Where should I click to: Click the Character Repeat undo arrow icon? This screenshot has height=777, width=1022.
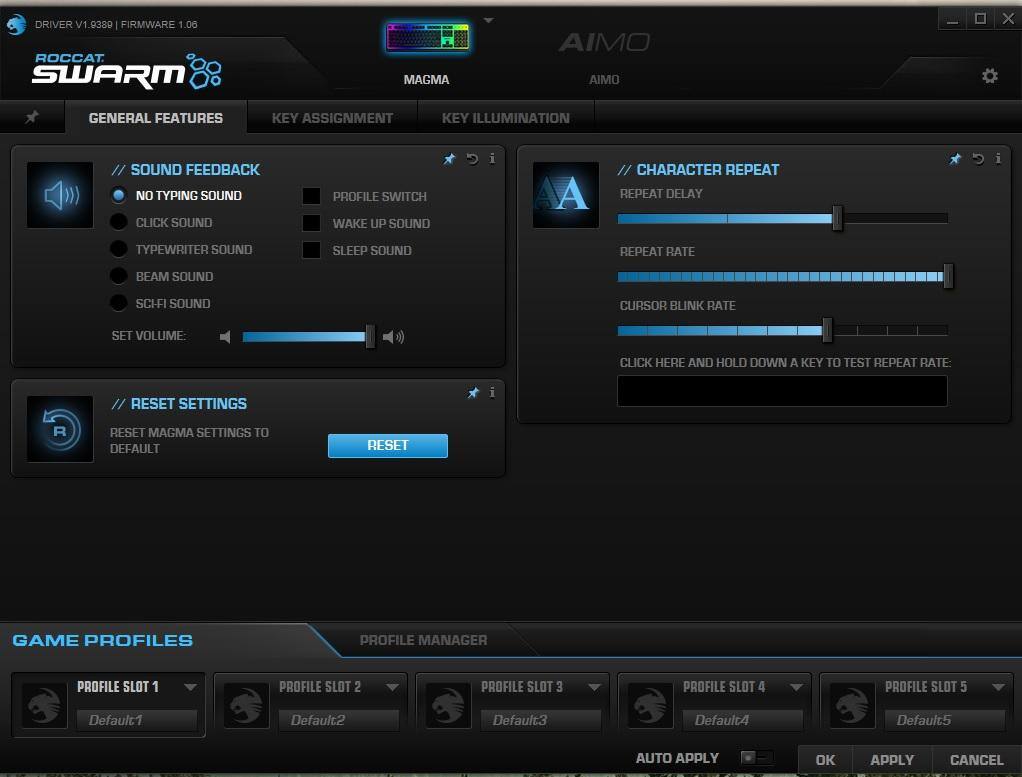(978, 159)
